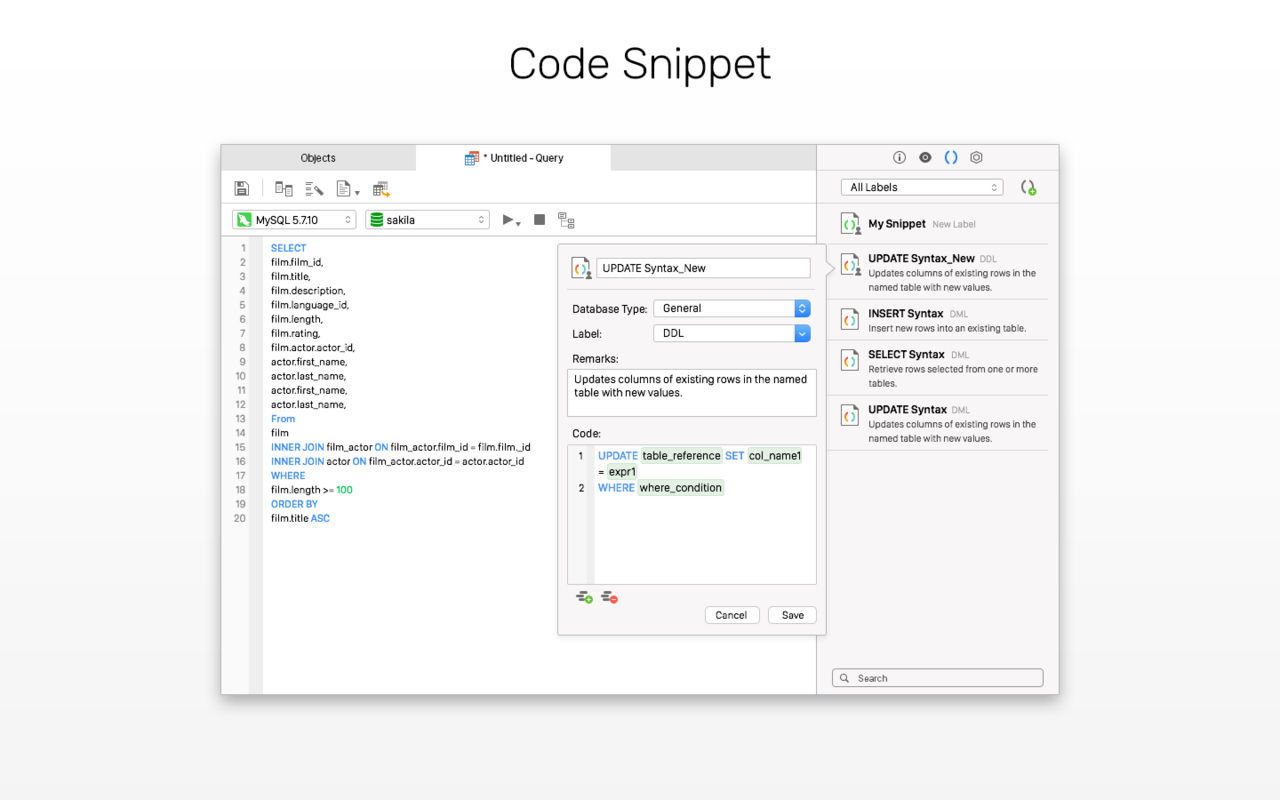
Task: Click the Save query disk icon
Action: click(x=241, y=188)
